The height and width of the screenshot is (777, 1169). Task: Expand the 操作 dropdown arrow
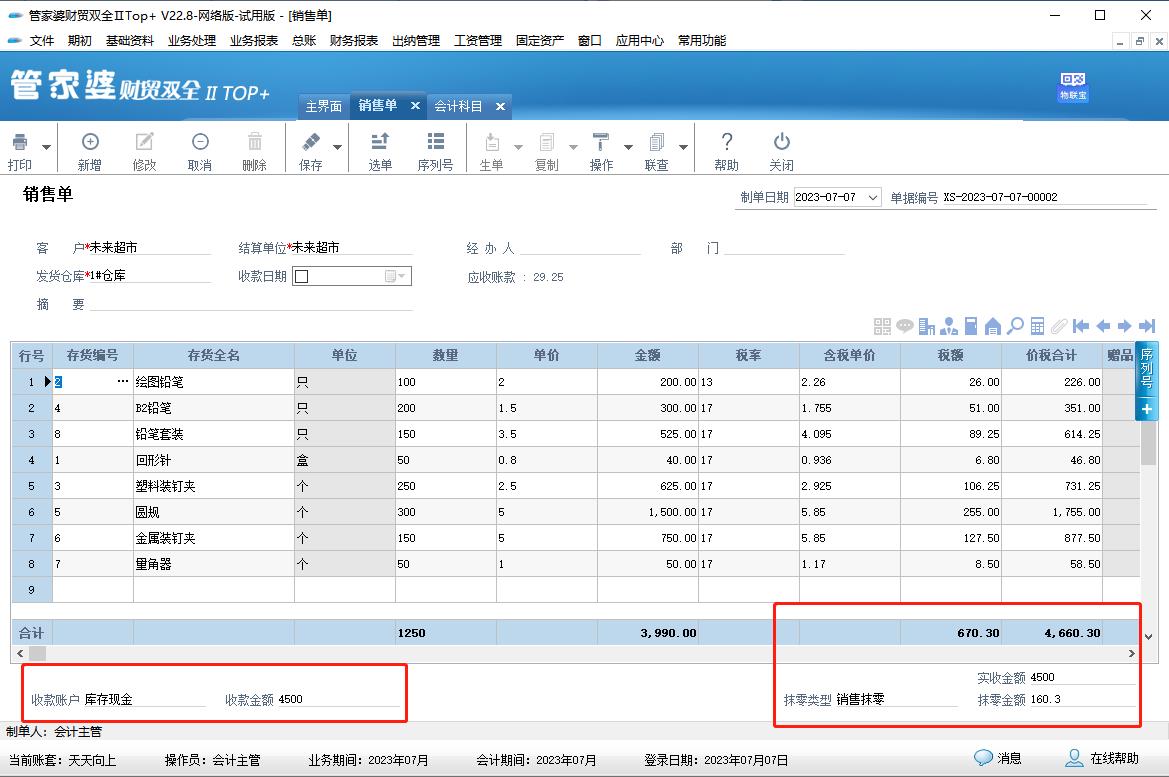[x=628, y=147]
